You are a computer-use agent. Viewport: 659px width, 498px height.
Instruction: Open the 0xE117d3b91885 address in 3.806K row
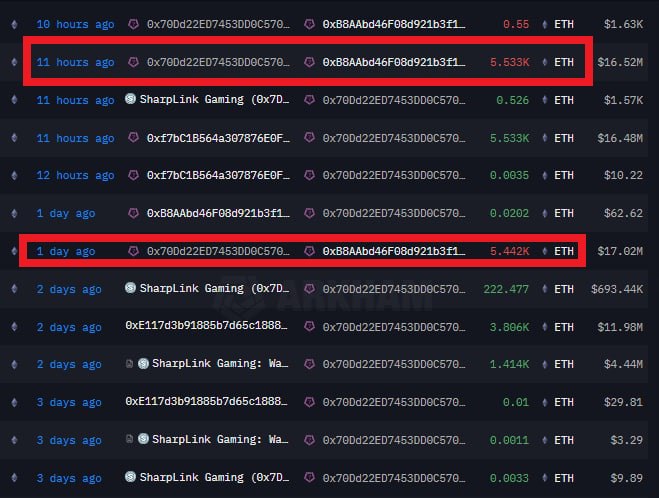(x=206, y=325)
